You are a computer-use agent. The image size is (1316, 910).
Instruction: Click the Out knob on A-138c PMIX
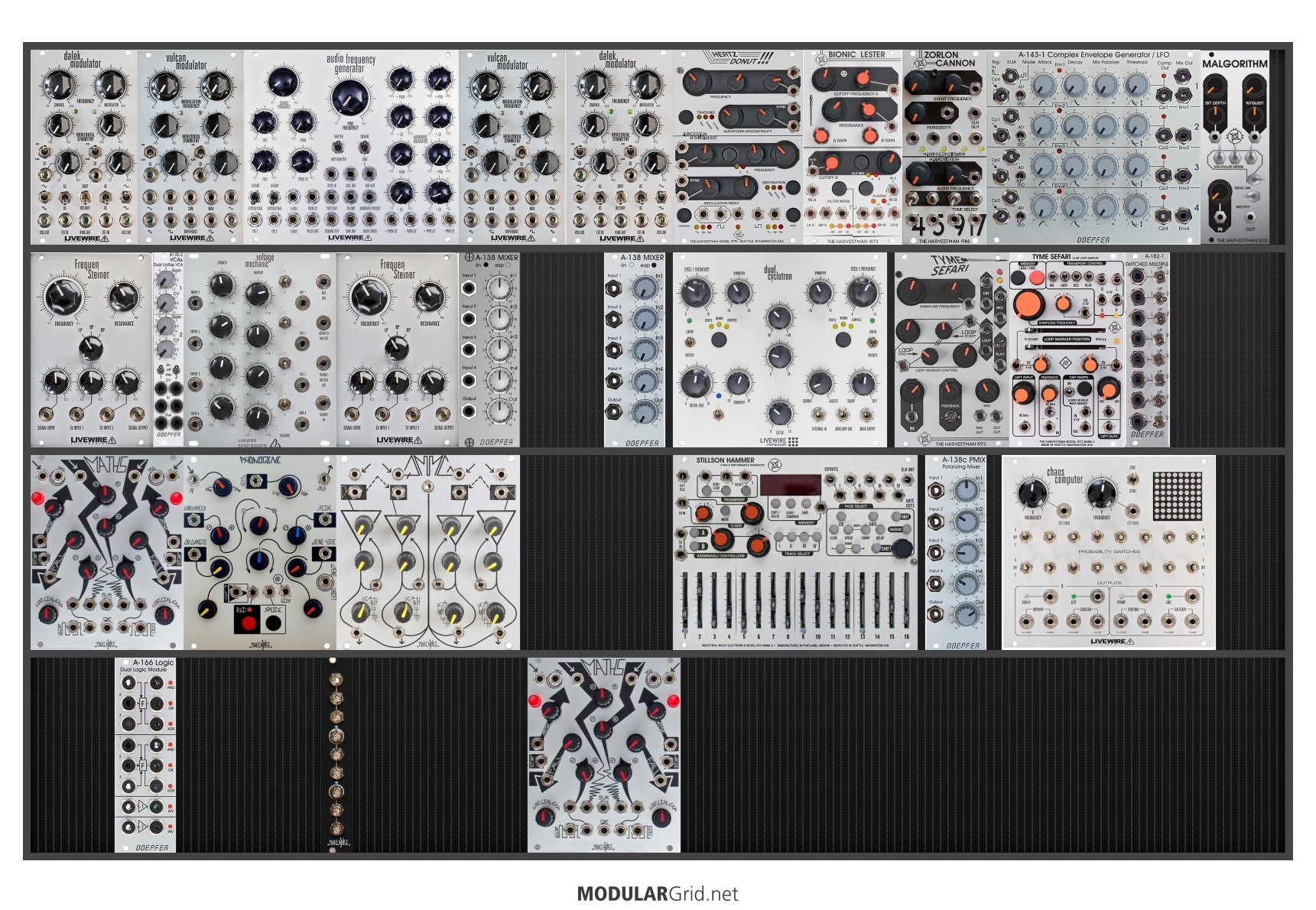point(966,614)
